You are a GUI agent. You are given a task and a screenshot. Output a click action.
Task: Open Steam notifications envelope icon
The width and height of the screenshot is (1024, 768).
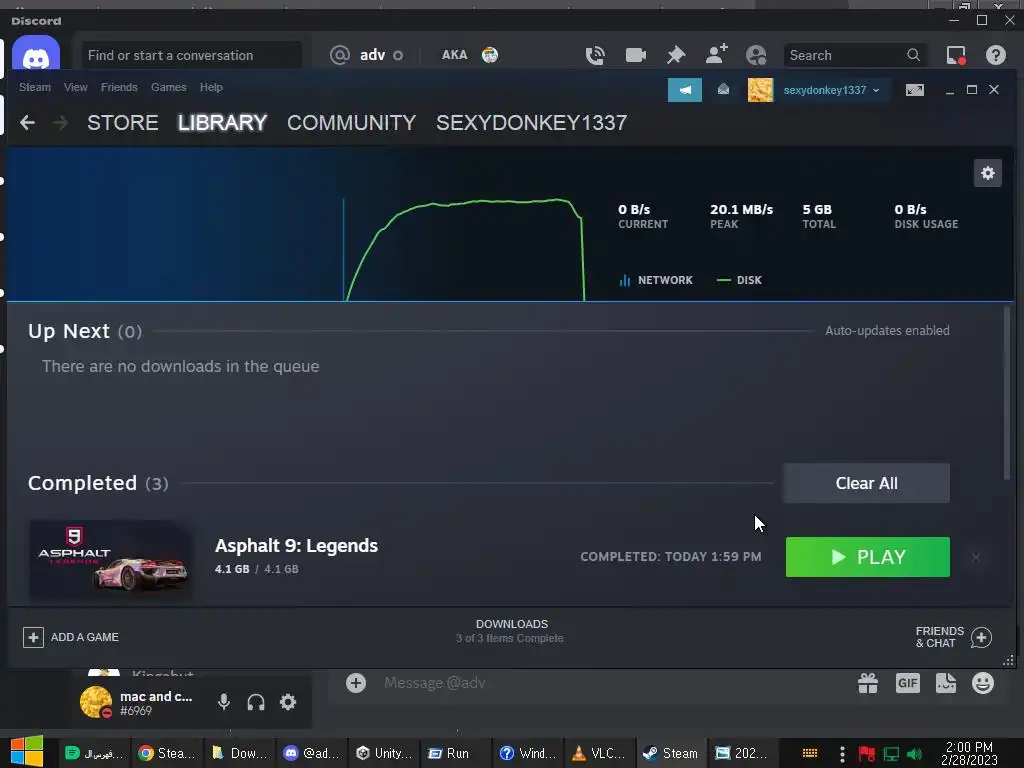click(x=723, y=90)
